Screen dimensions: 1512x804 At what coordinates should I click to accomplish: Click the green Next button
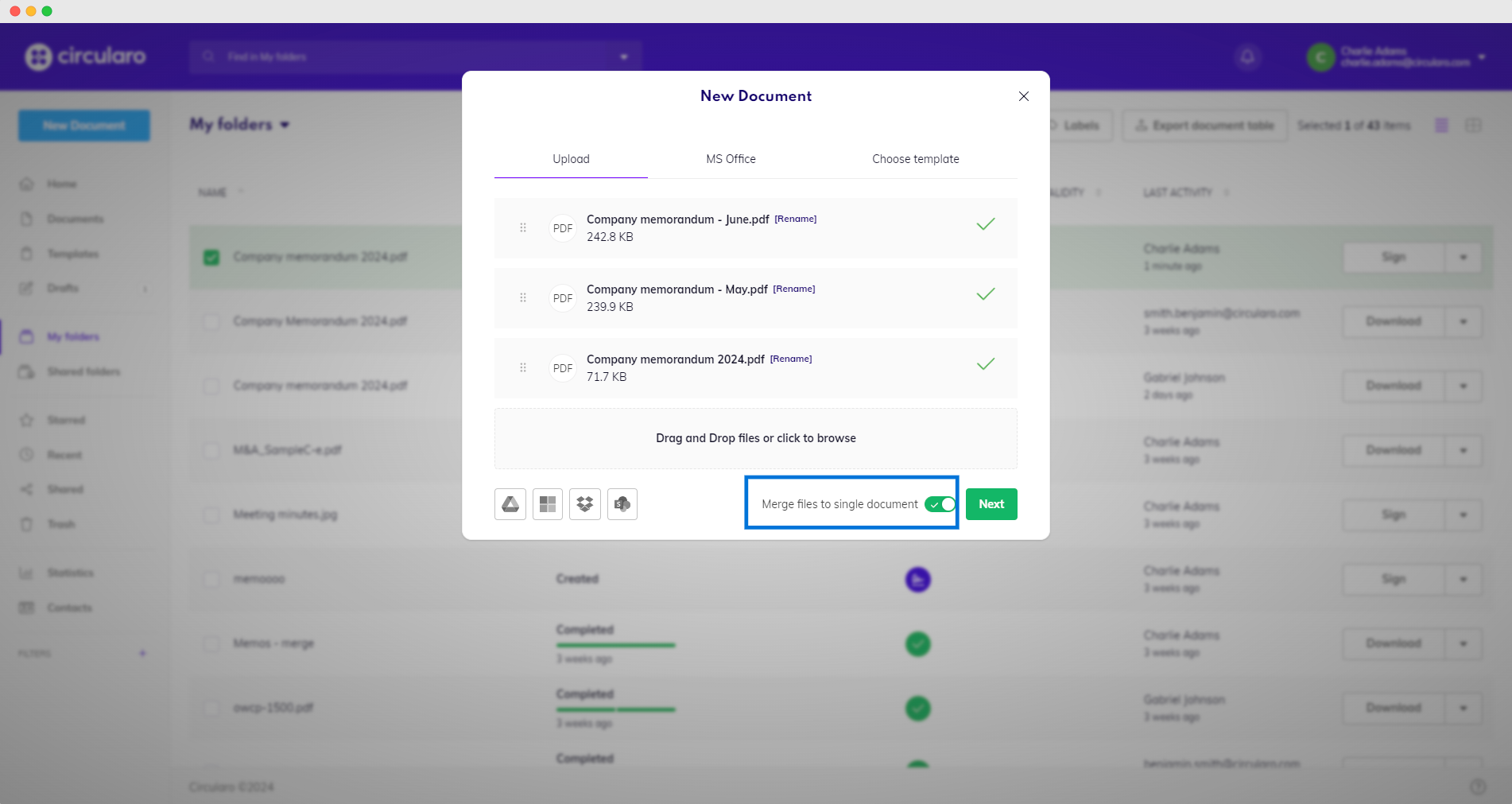pyautogui.click(x=991, y=504)
